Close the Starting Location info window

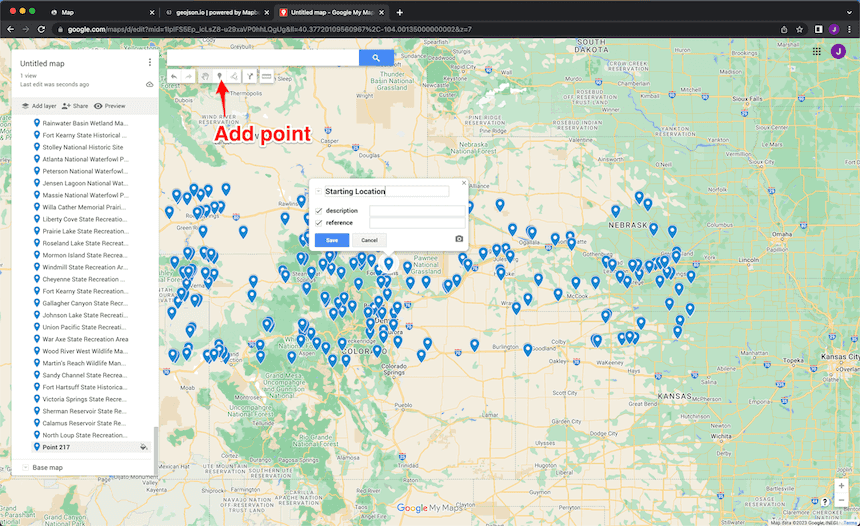[x=464, y=183]
